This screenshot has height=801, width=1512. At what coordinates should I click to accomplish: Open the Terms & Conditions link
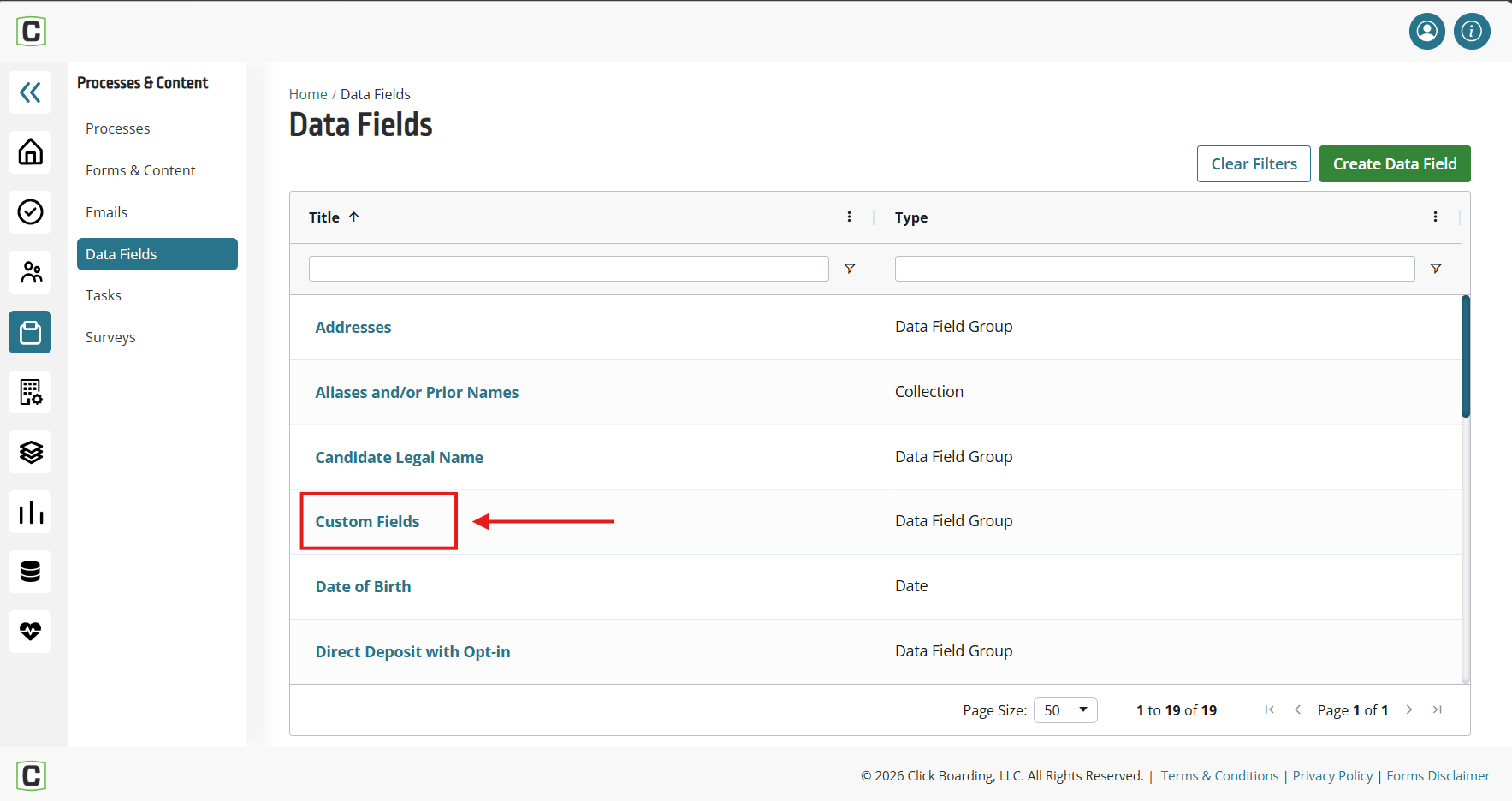point(1219,775)
